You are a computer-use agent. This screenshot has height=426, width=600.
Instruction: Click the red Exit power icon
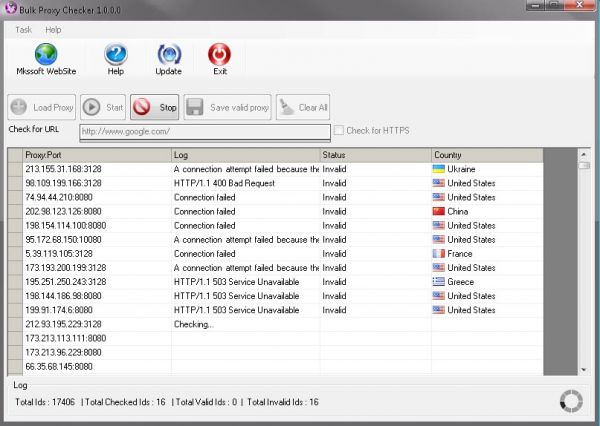(x=219, y=56)
